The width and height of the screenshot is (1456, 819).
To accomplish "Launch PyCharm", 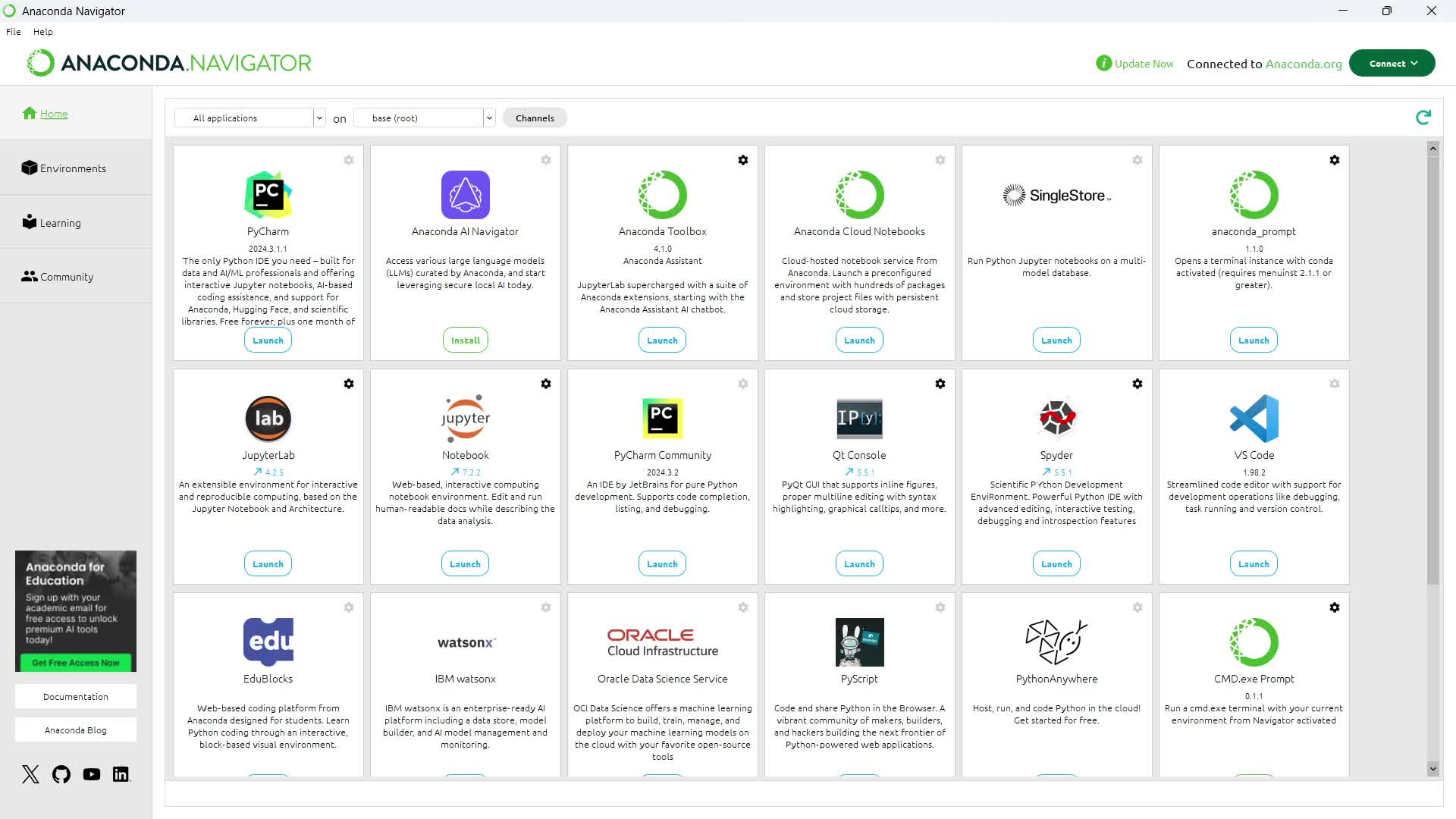I will coord(268,340).
